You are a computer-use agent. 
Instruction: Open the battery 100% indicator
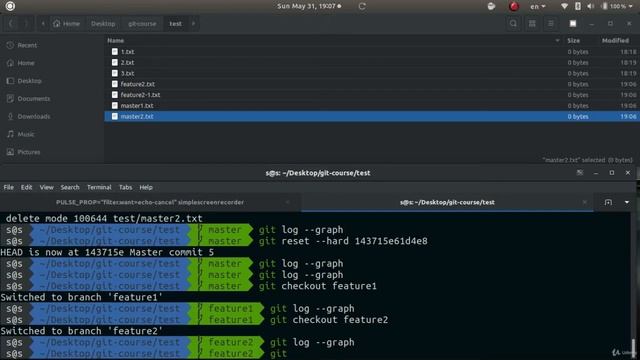click(x=613, y=6)
